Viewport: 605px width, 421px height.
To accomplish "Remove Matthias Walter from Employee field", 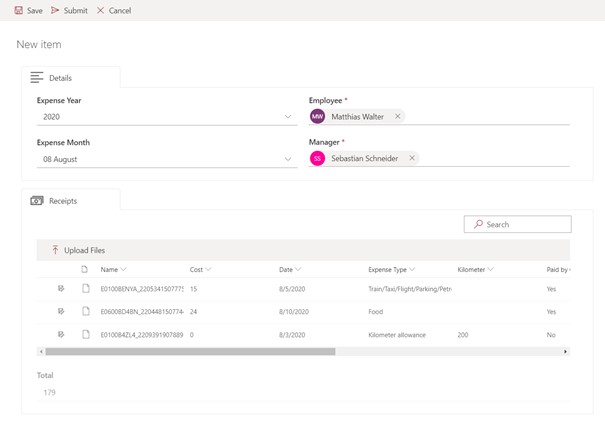I will (397, 116).
